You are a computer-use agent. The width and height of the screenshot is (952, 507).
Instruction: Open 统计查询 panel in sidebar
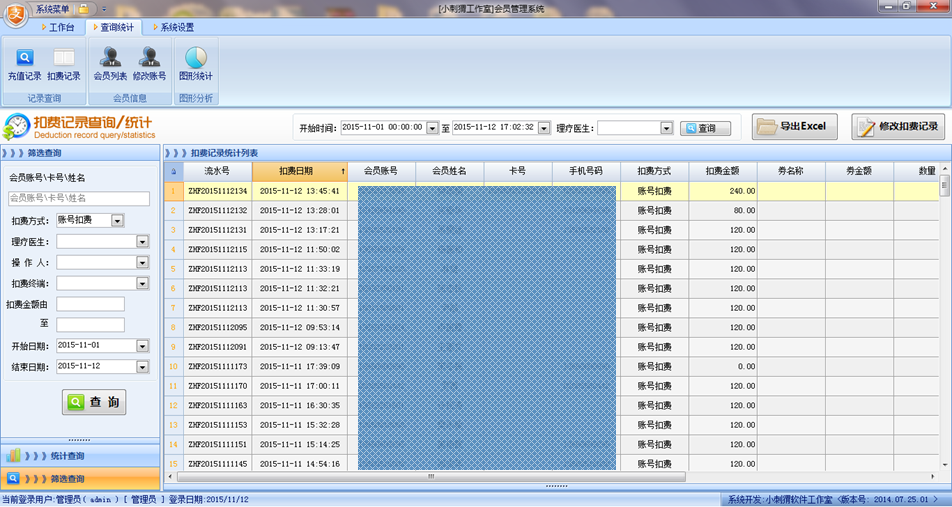pyautogui.click(x=80, y=455)
